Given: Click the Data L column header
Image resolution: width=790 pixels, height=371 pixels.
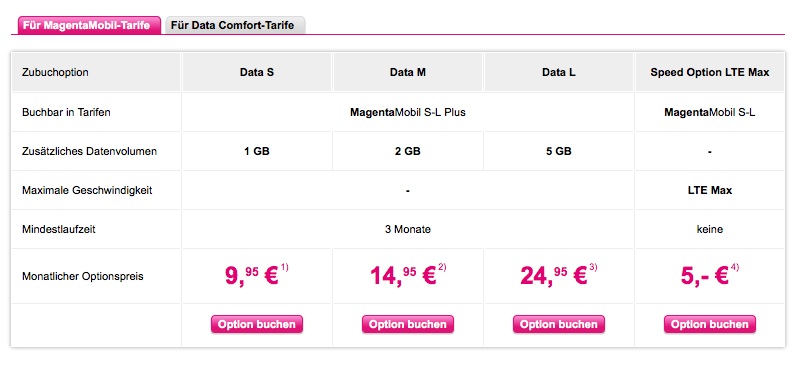Looking at the screenshot, I should pyautogui.click(x=559, y=72).
